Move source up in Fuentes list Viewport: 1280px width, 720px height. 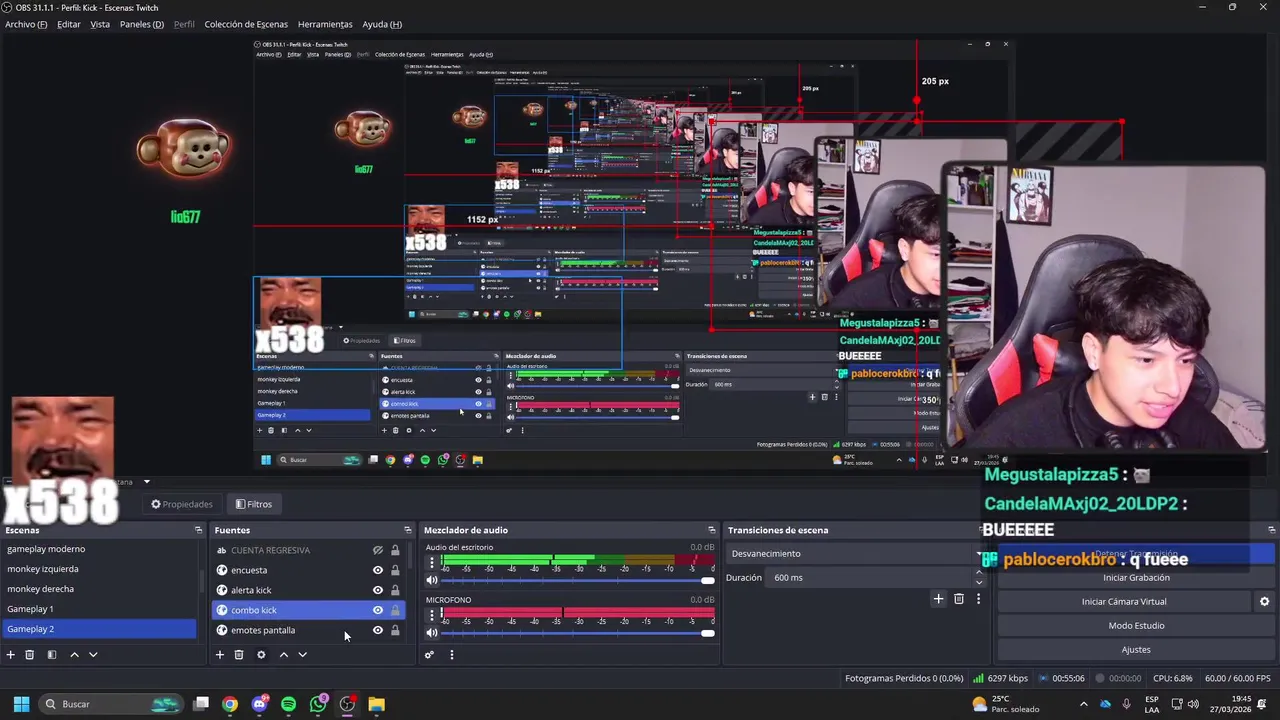pos(283,655)
